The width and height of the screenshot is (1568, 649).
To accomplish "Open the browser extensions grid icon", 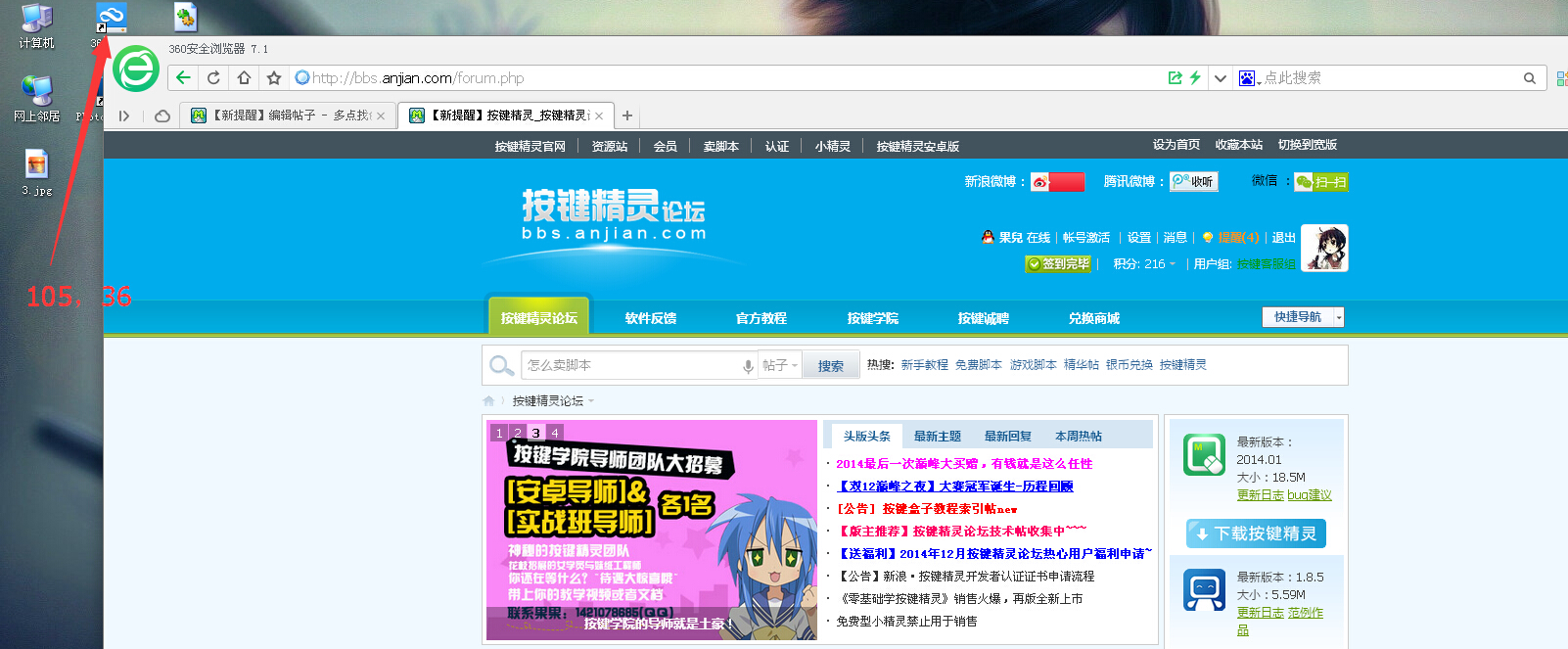I will click(x=1561, y=78).
